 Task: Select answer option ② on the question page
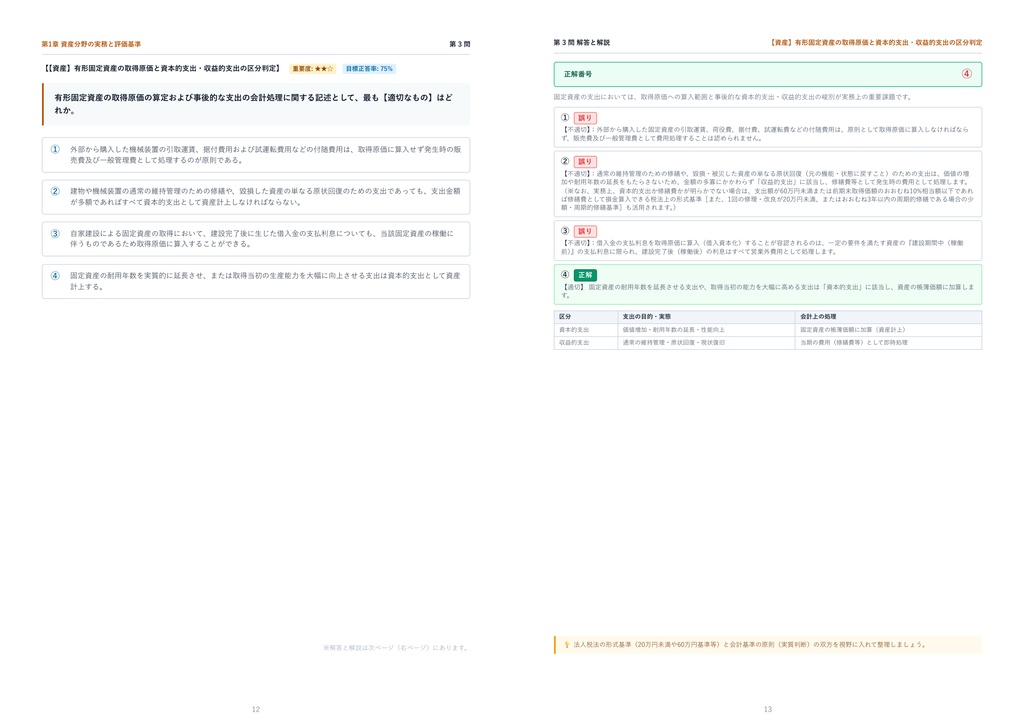point(256,197)
